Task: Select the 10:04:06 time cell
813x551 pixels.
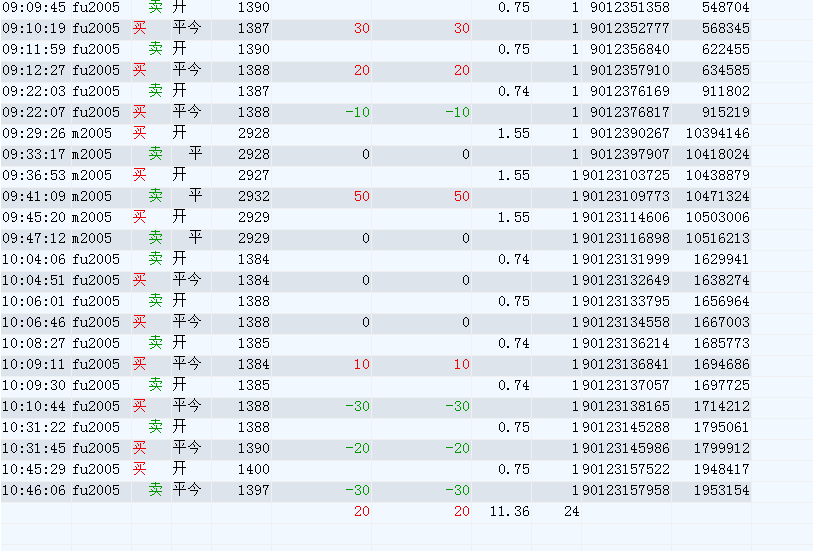Action: [x=35, y=259]
